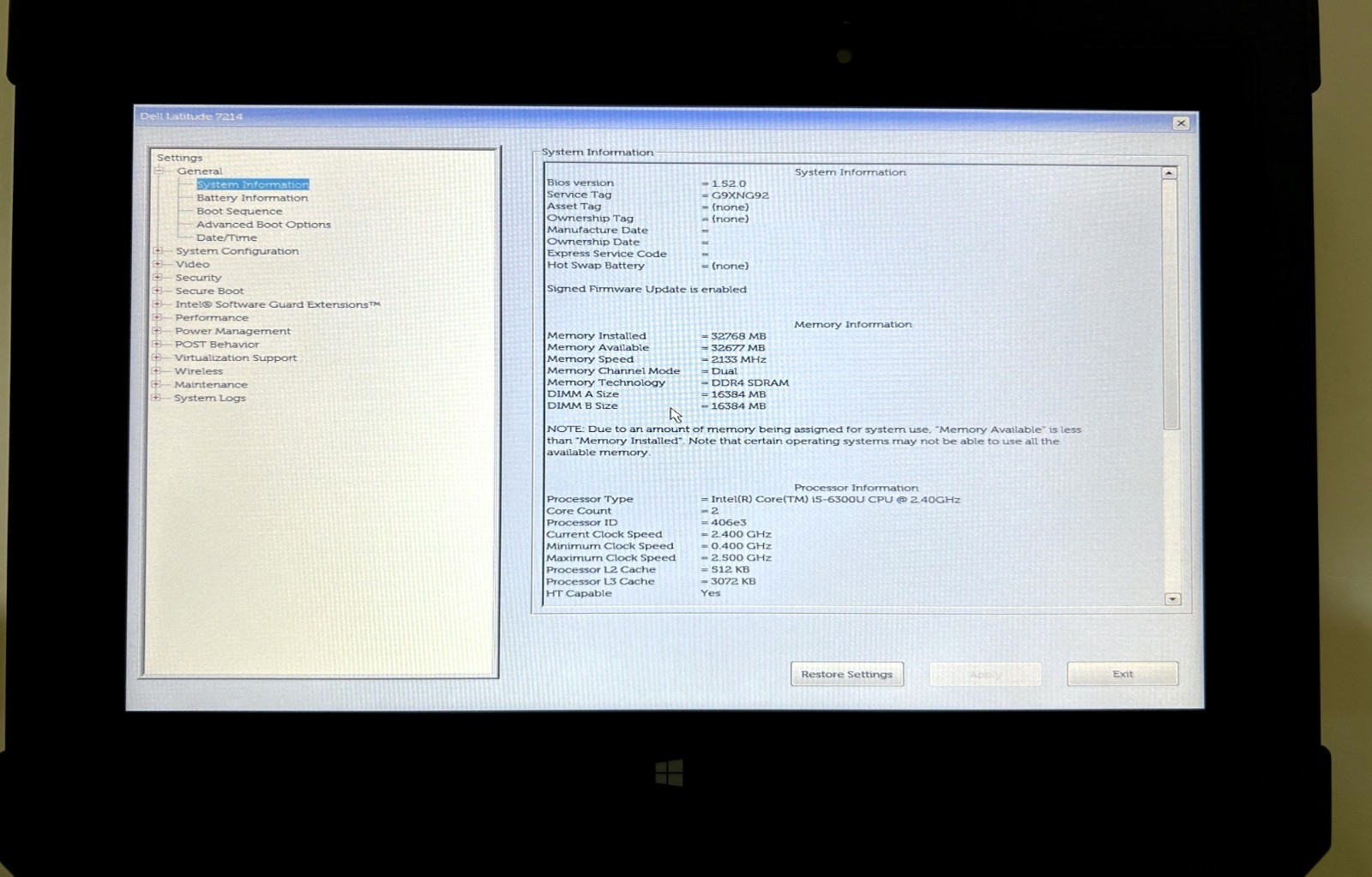Expand the Video settings node
The image size is (1372, 877).
[x=157, y=264]
